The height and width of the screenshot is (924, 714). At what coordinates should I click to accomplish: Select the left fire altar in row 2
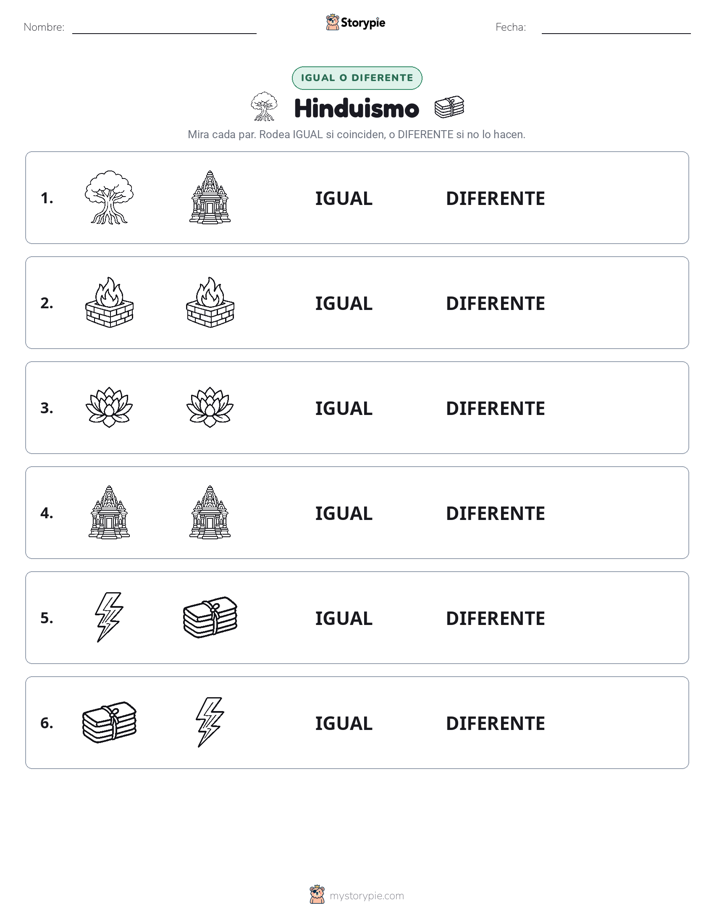[x=109, y=302]
